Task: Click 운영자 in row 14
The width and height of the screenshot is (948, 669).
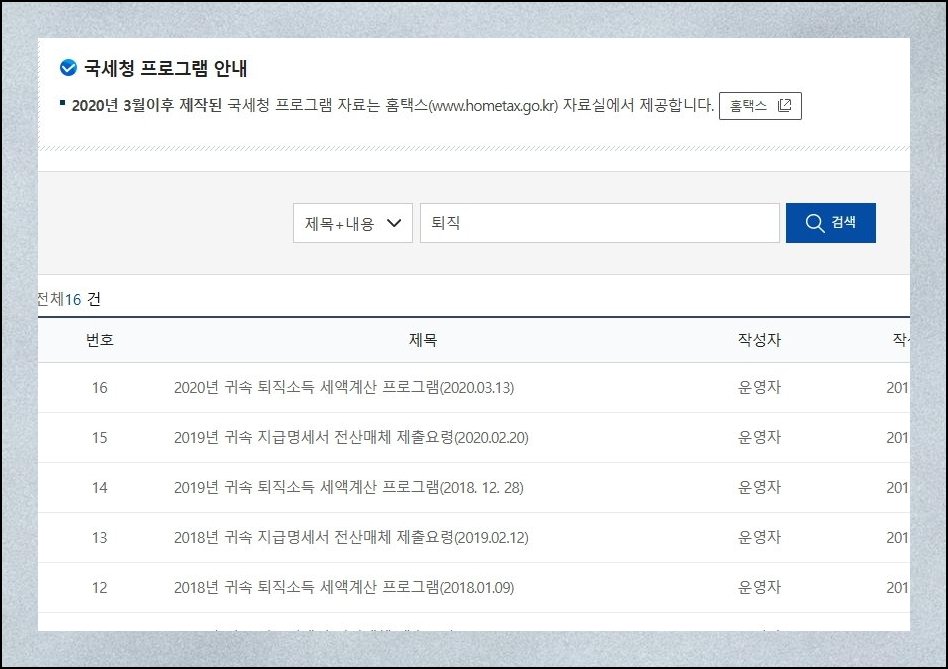Action: coord(759,488)
